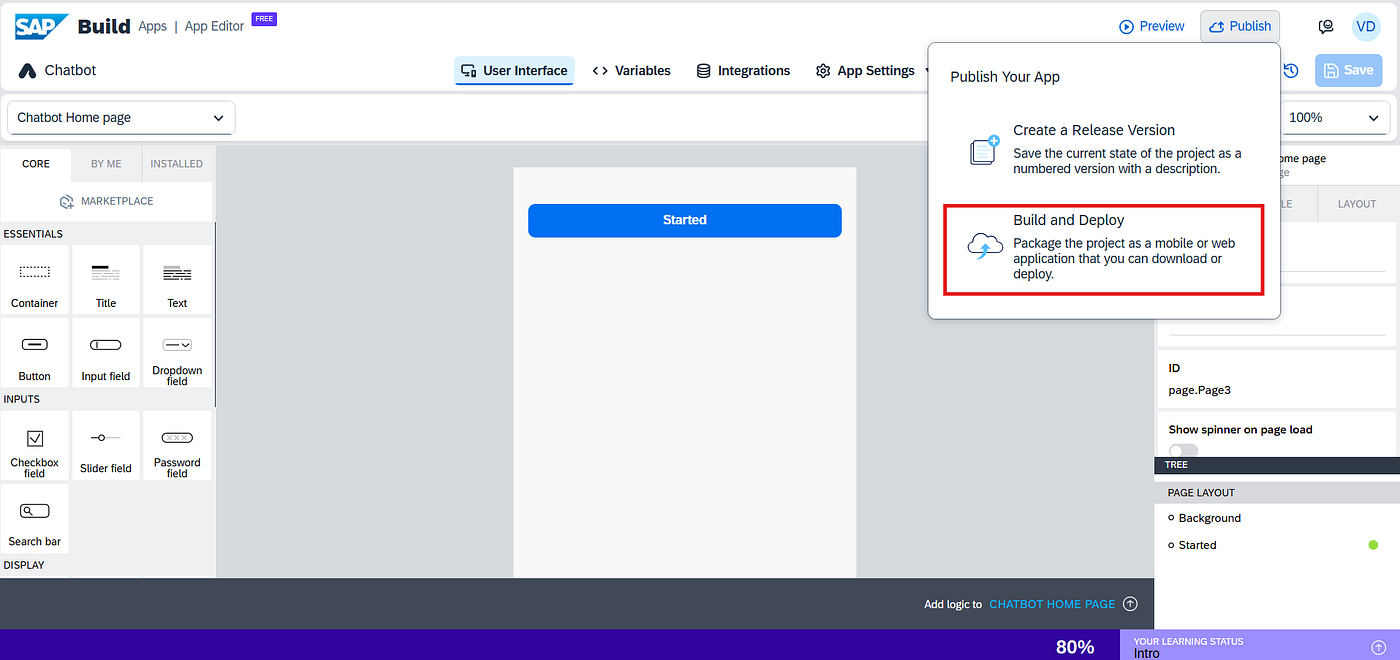Open the Preview link
The width and height of the screenshot is (1400, 660).
pos(1152,26)
